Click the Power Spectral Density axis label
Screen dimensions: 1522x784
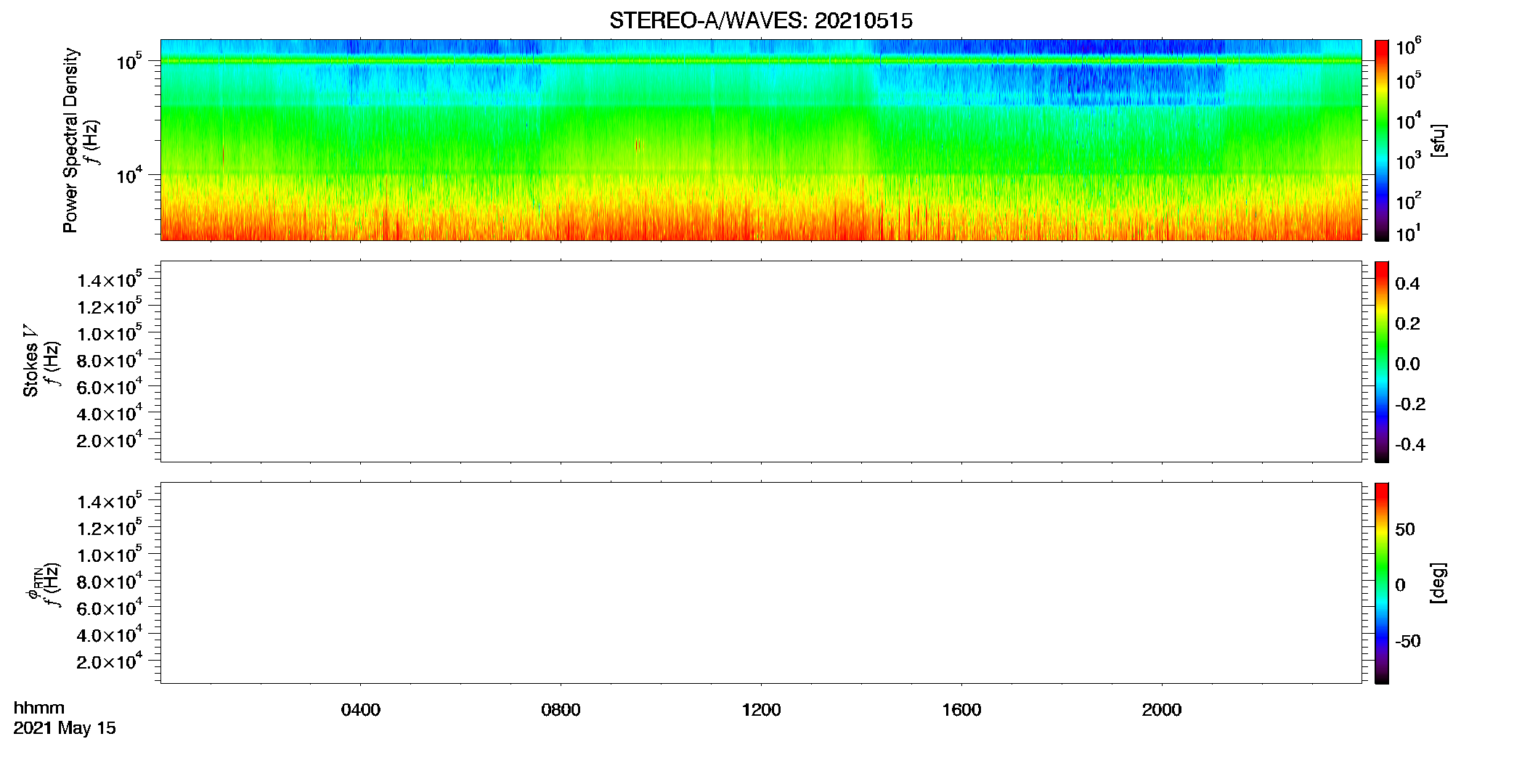(70, 140)
